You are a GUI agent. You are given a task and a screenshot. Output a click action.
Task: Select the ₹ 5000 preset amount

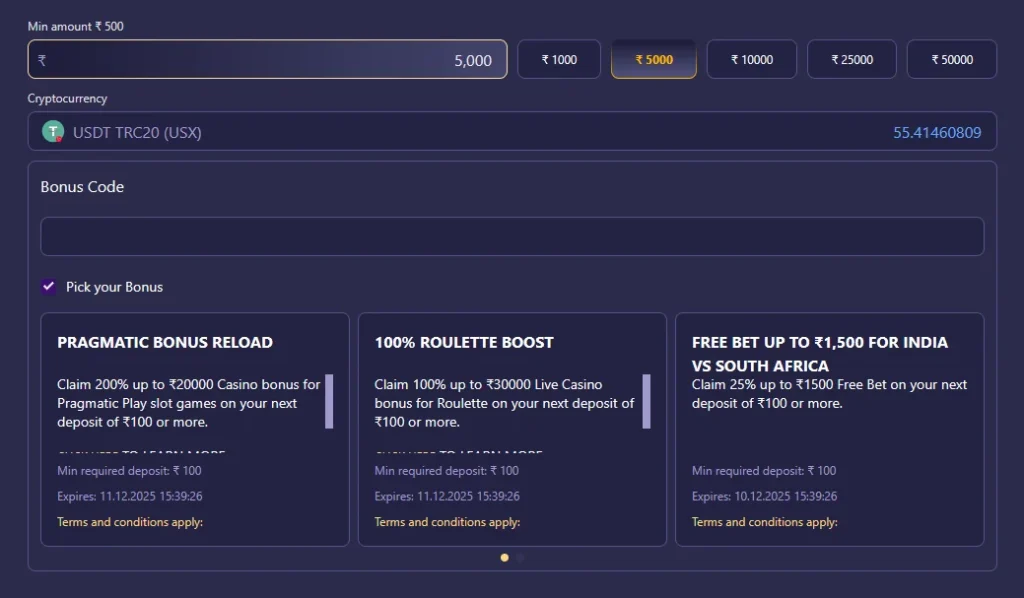click(654, 60)
